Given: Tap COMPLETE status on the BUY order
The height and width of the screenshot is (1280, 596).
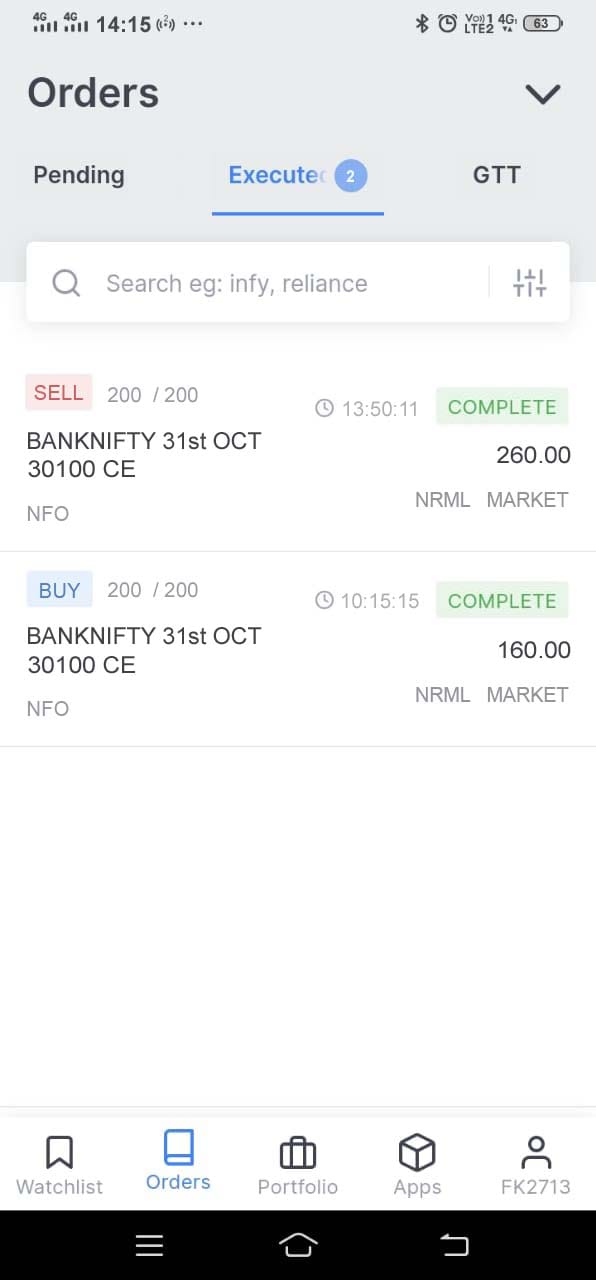Looking at the screenshot, I should tap(502, 601).
